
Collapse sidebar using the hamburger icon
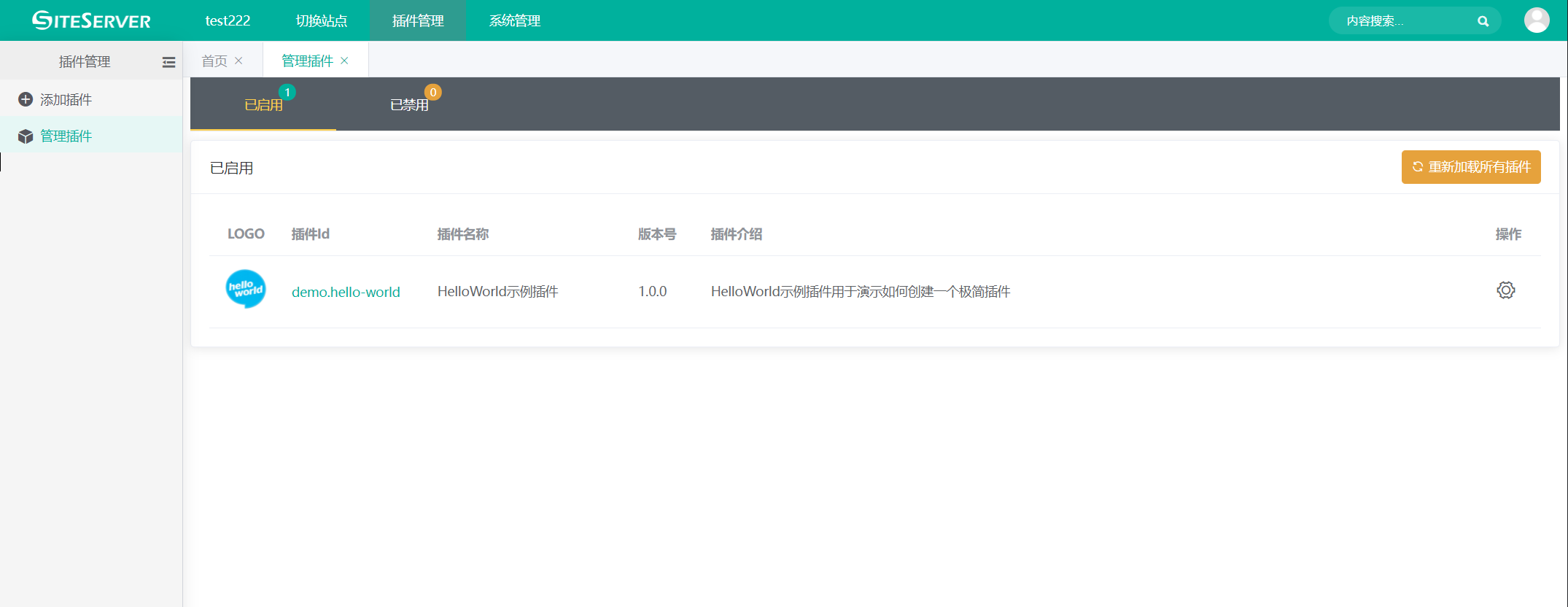168,62
